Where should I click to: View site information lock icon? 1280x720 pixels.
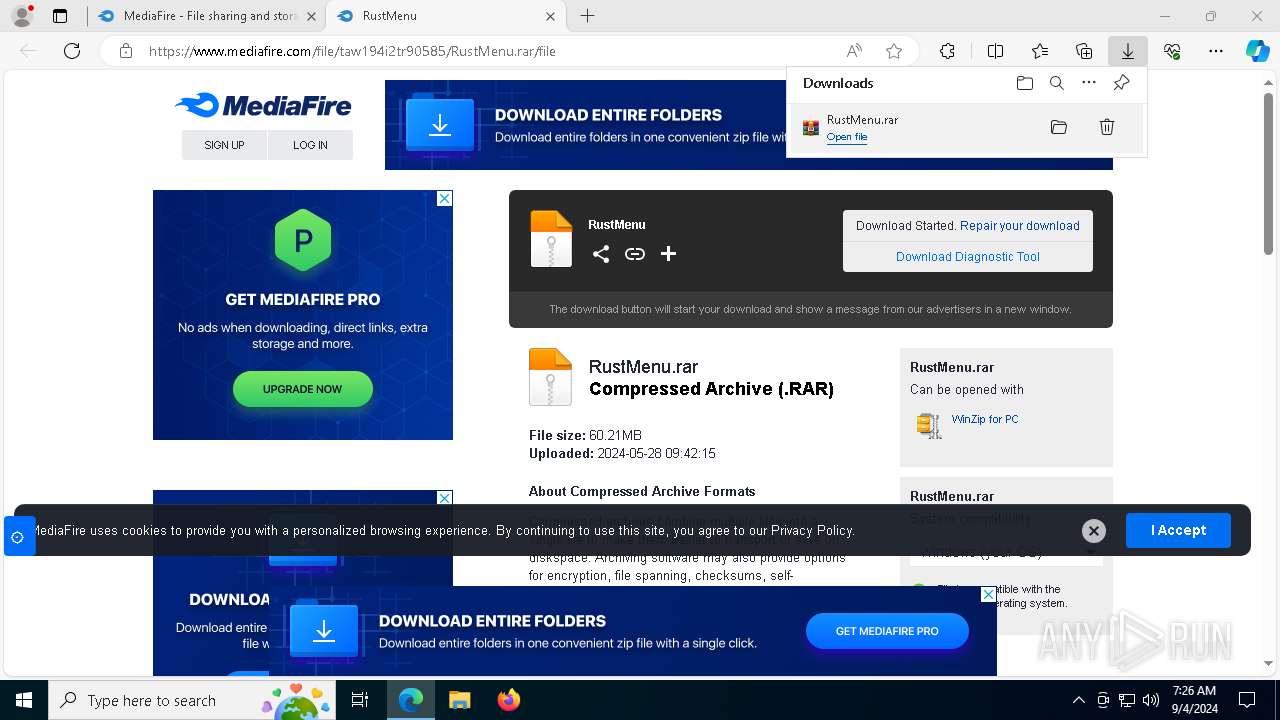point(125,51)
